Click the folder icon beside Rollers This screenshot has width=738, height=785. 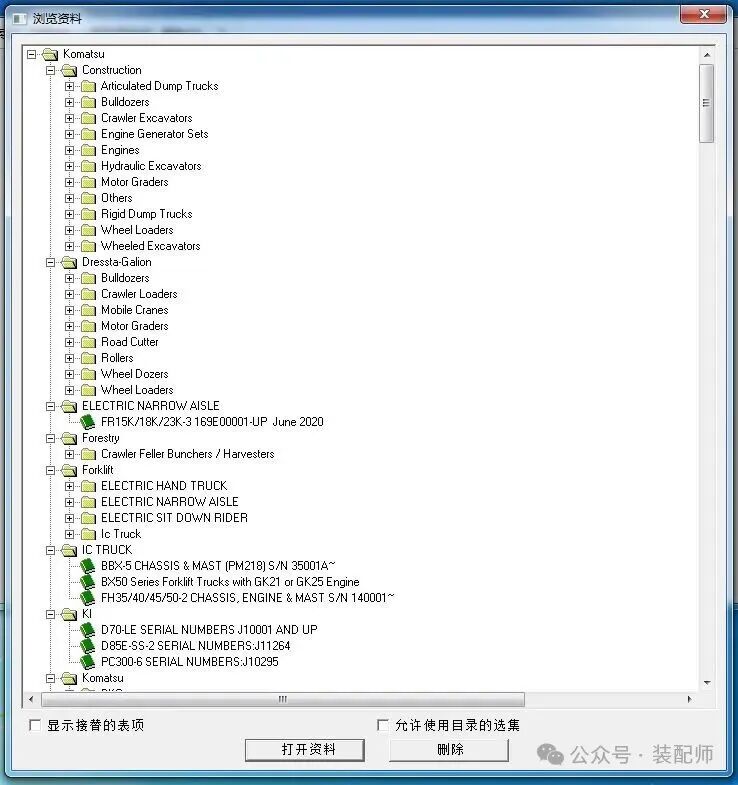tap(89, 358)
